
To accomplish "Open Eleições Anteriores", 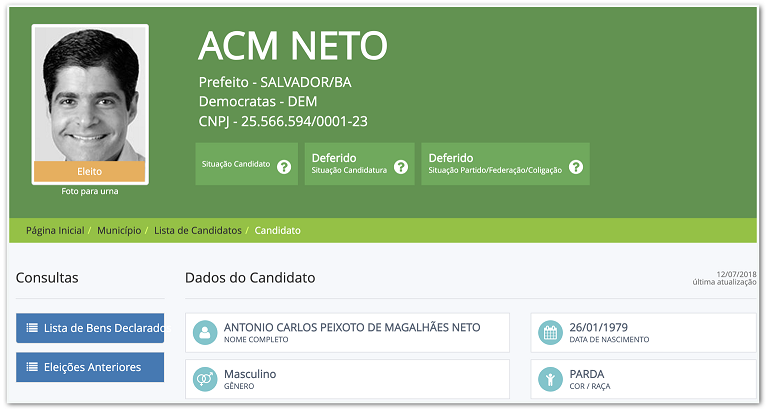I will pos(92,367).
